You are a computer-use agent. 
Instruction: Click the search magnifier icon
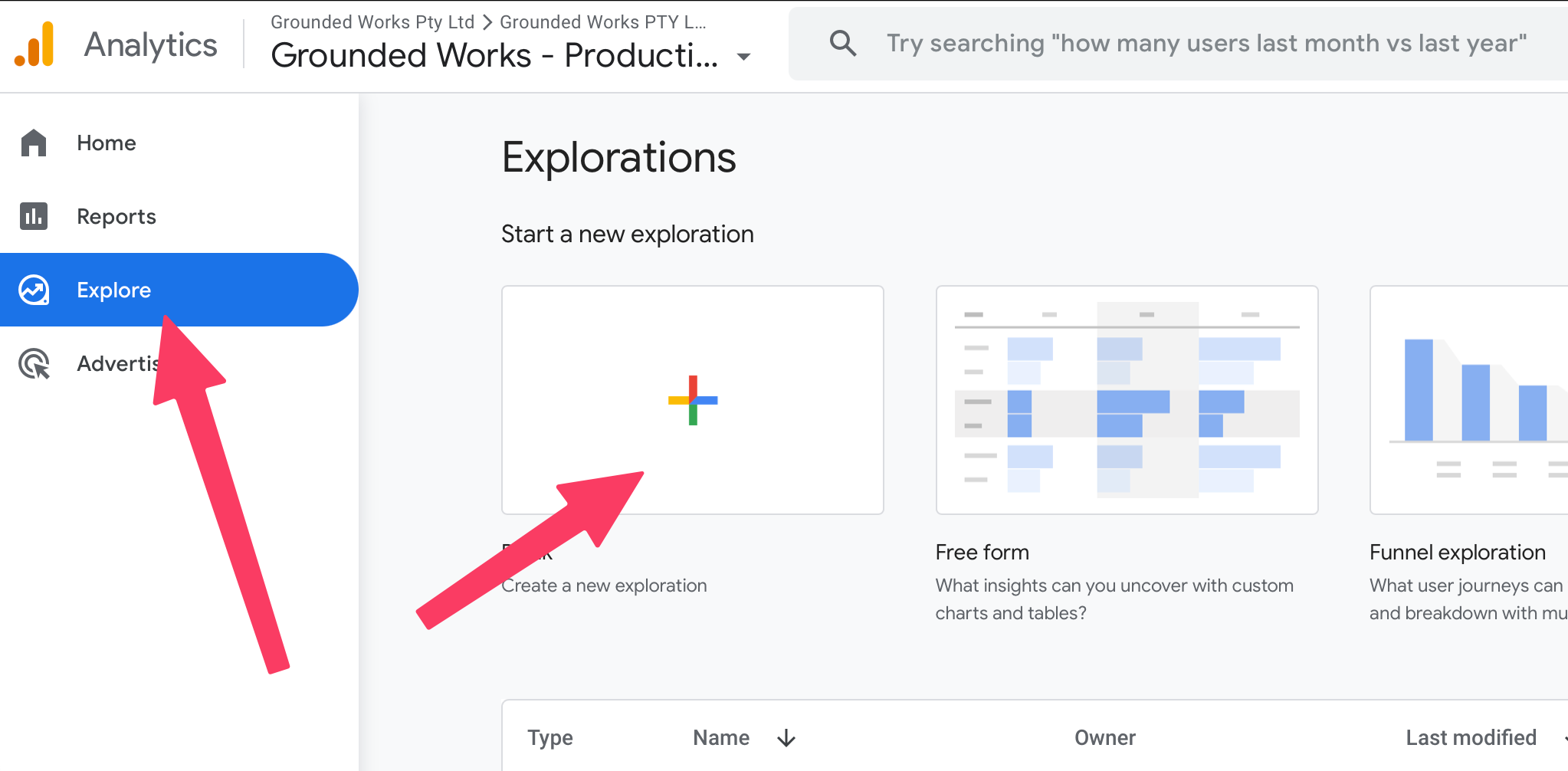pyautogui.click(x=843, y=43)
